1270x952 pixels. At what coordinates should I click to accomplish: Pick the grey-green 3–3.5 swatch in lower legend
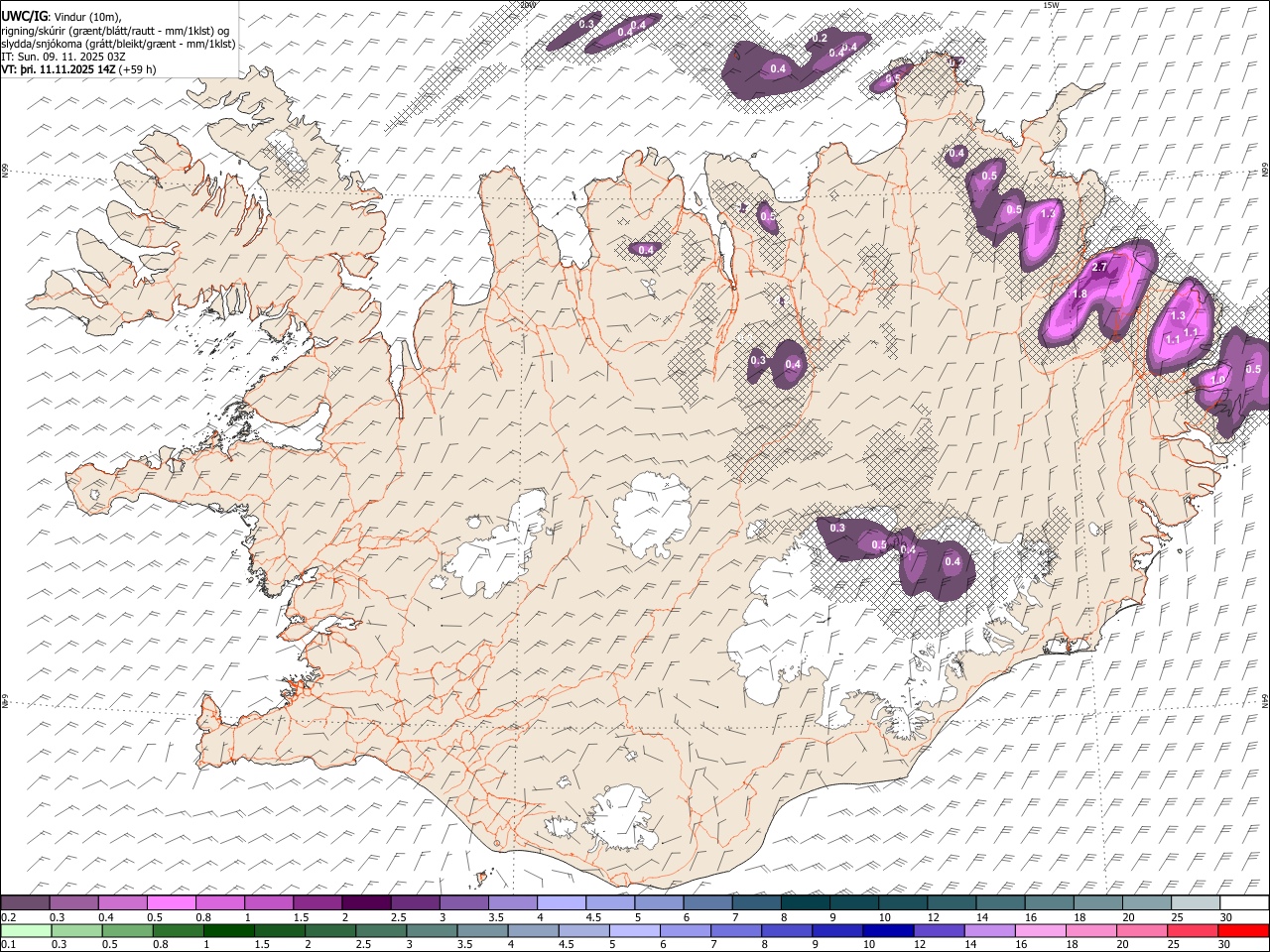[x=431, y=930]
